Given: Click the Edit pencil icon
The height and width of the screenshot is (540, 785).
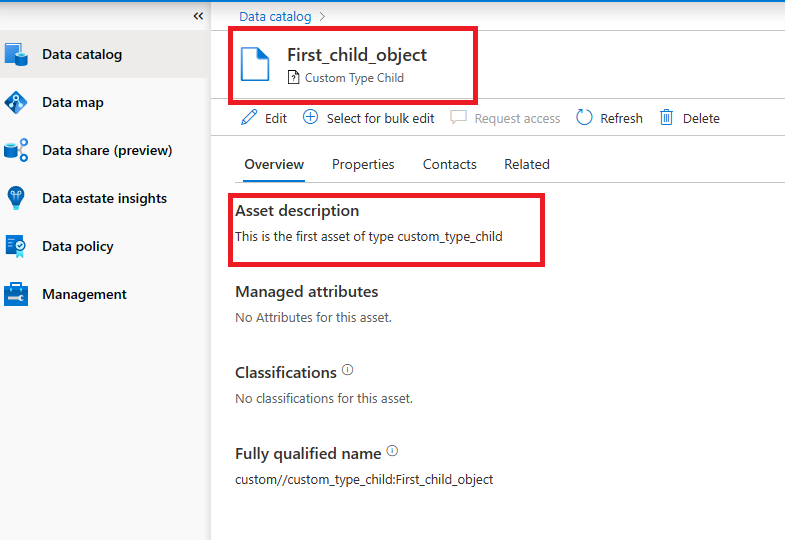Looking at the screenshot, I should coord(249,118).
